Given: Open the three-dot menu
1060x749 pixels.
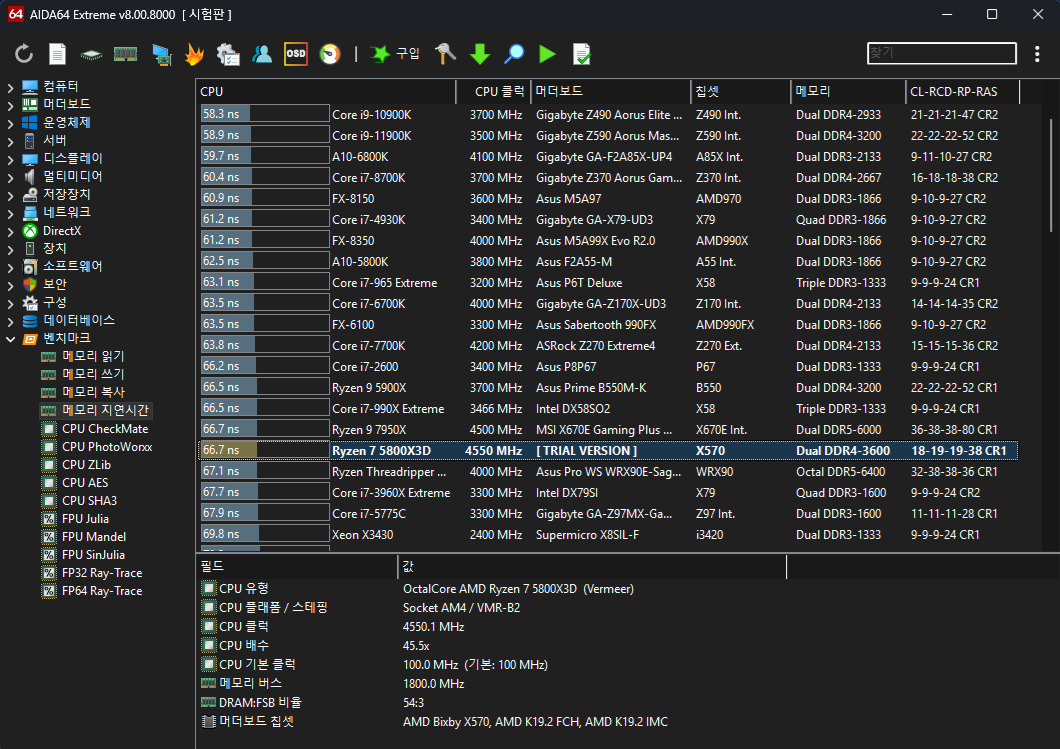Looking at the screenshot, I should click(x=1037, y=54).
